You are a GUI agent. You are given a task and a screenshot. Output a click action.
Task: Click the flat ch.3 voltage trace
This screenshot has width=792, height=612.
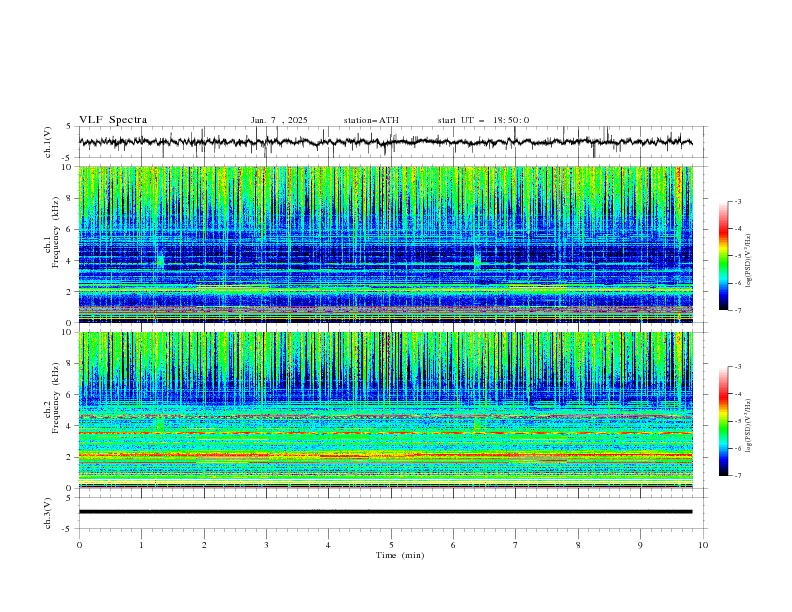(x=386, y=512)
